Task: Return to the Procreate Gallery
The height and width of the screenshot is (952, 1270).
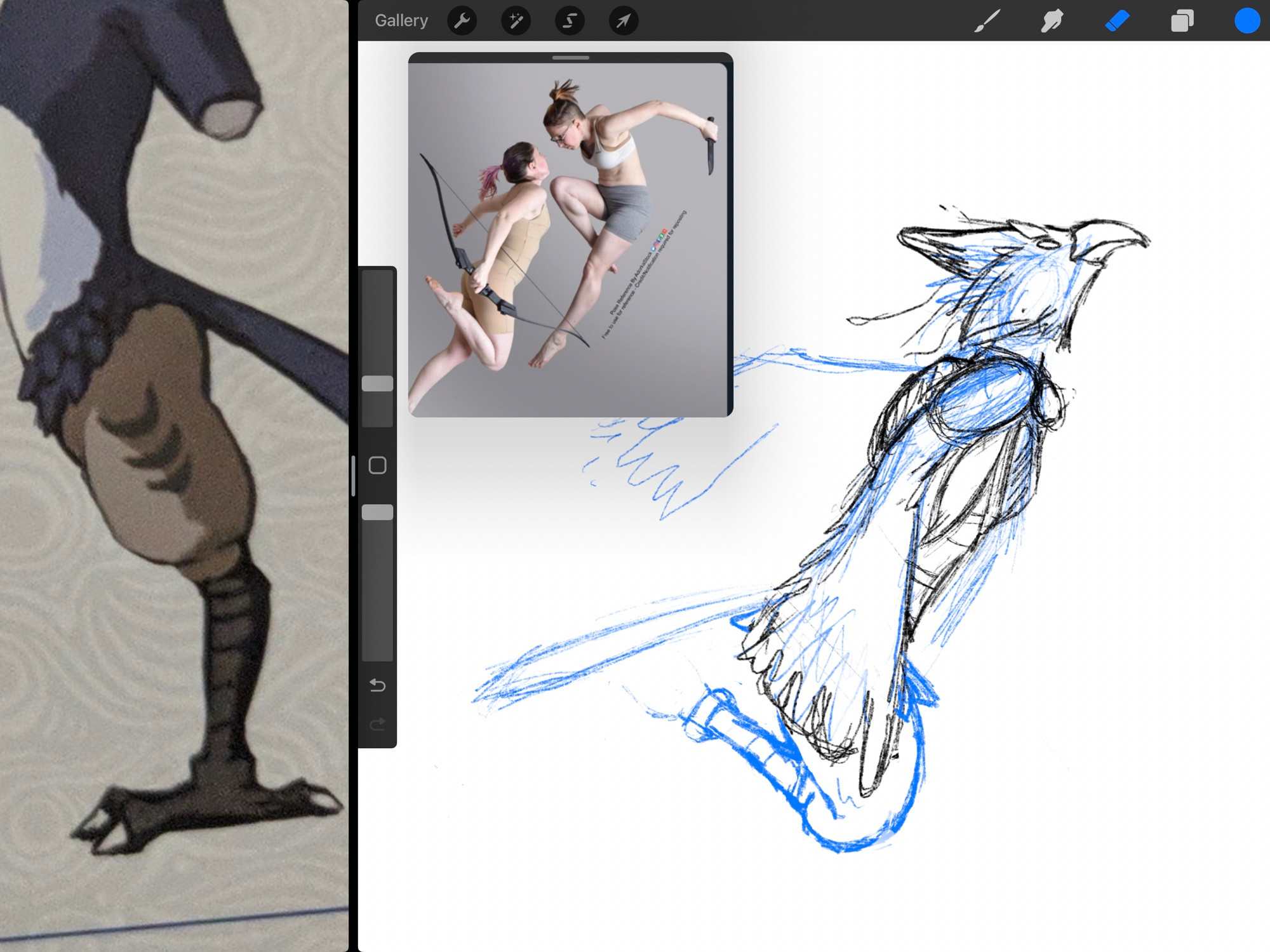Action: 401,20
